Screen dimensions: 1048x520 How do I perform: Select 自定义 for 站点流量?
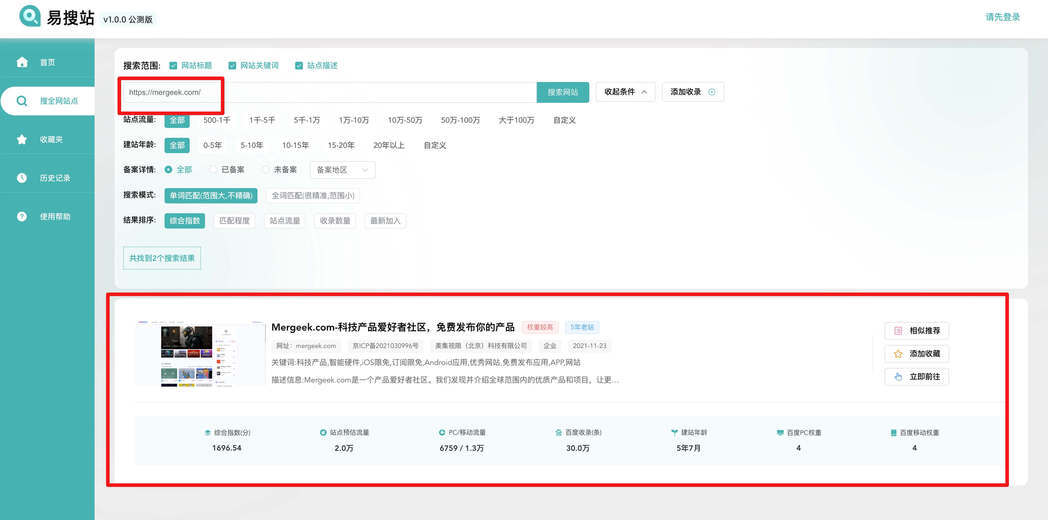click(x=565, y=120)
